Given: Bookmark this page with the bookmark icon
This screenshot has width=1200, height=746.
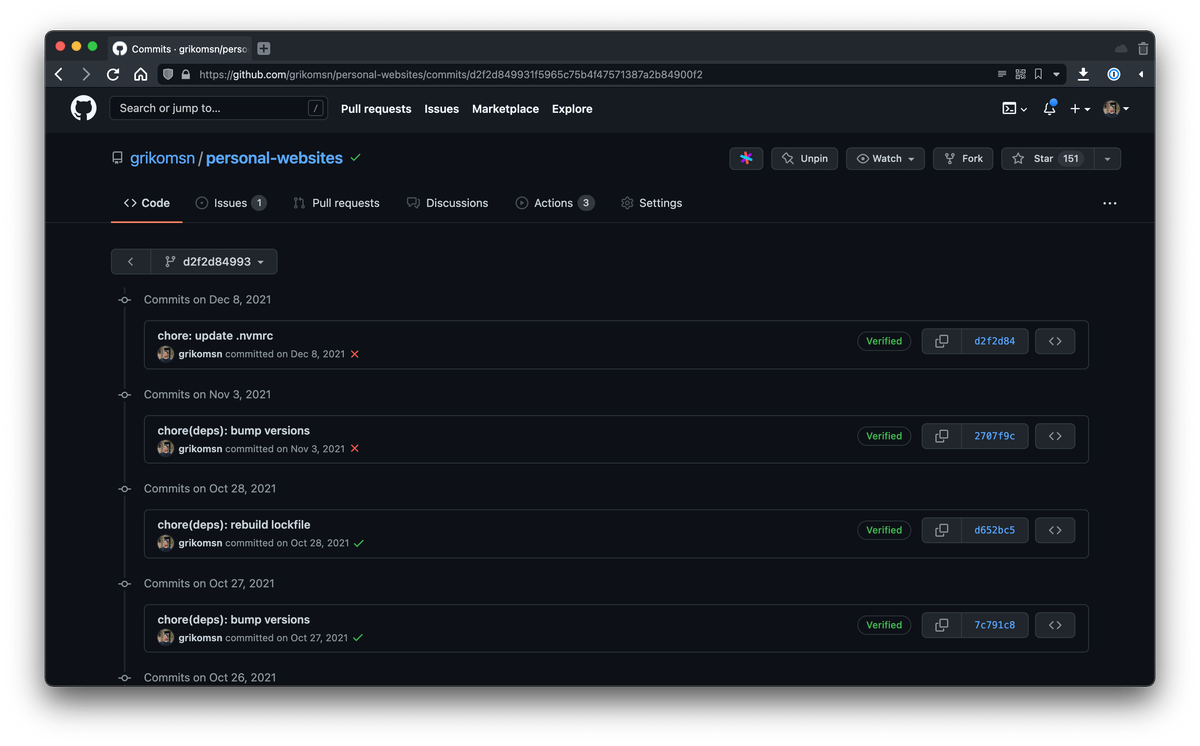Looking at the screenshot, I should (1038, 74).
